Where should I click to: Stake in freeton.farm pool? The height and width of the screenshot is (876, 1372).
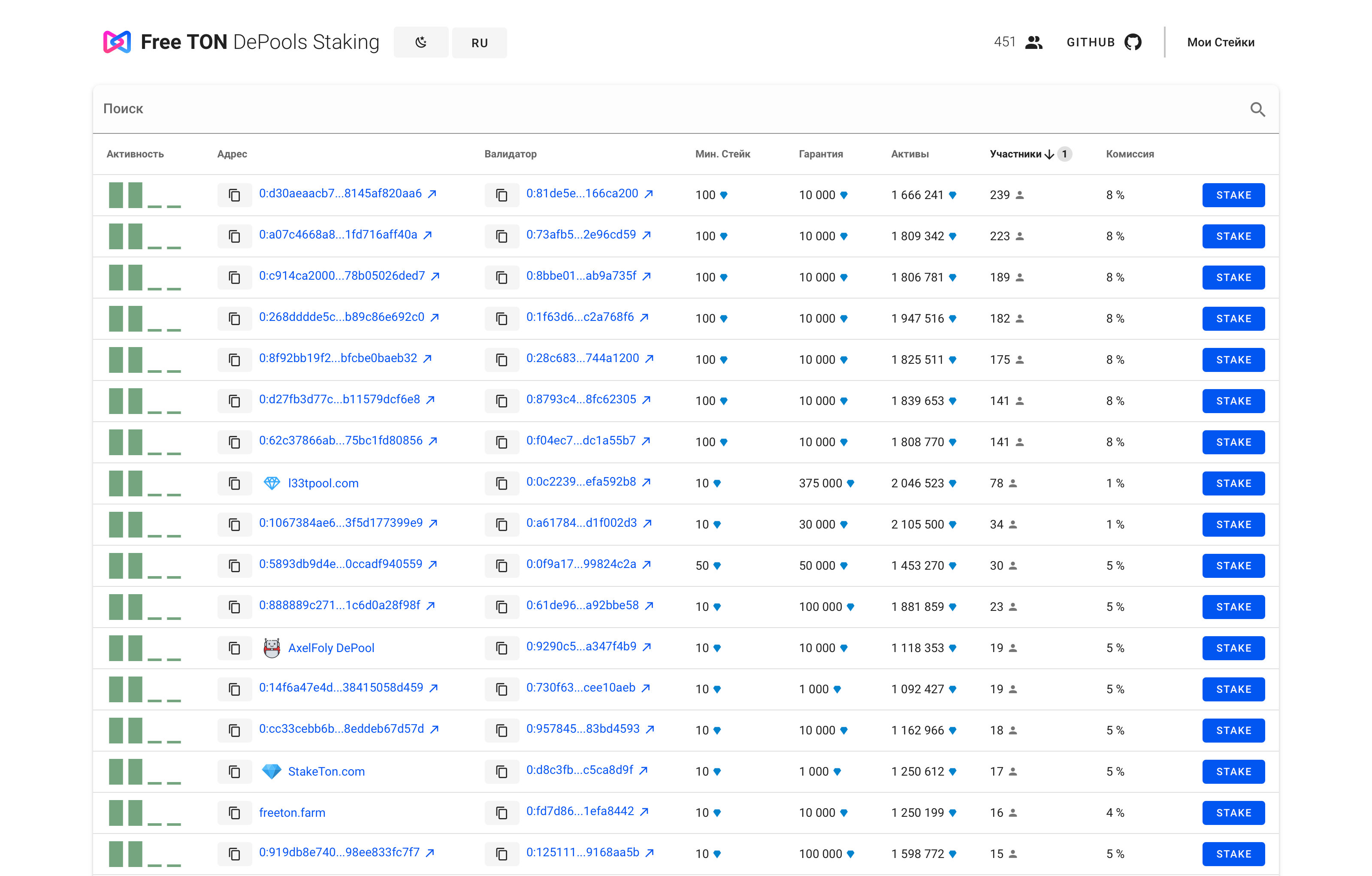(x=1233, y=813)
